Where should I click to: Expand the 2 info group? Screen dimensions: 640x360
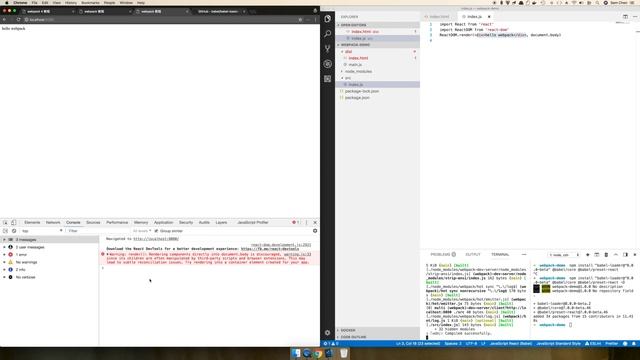click(x=4, y=270)
